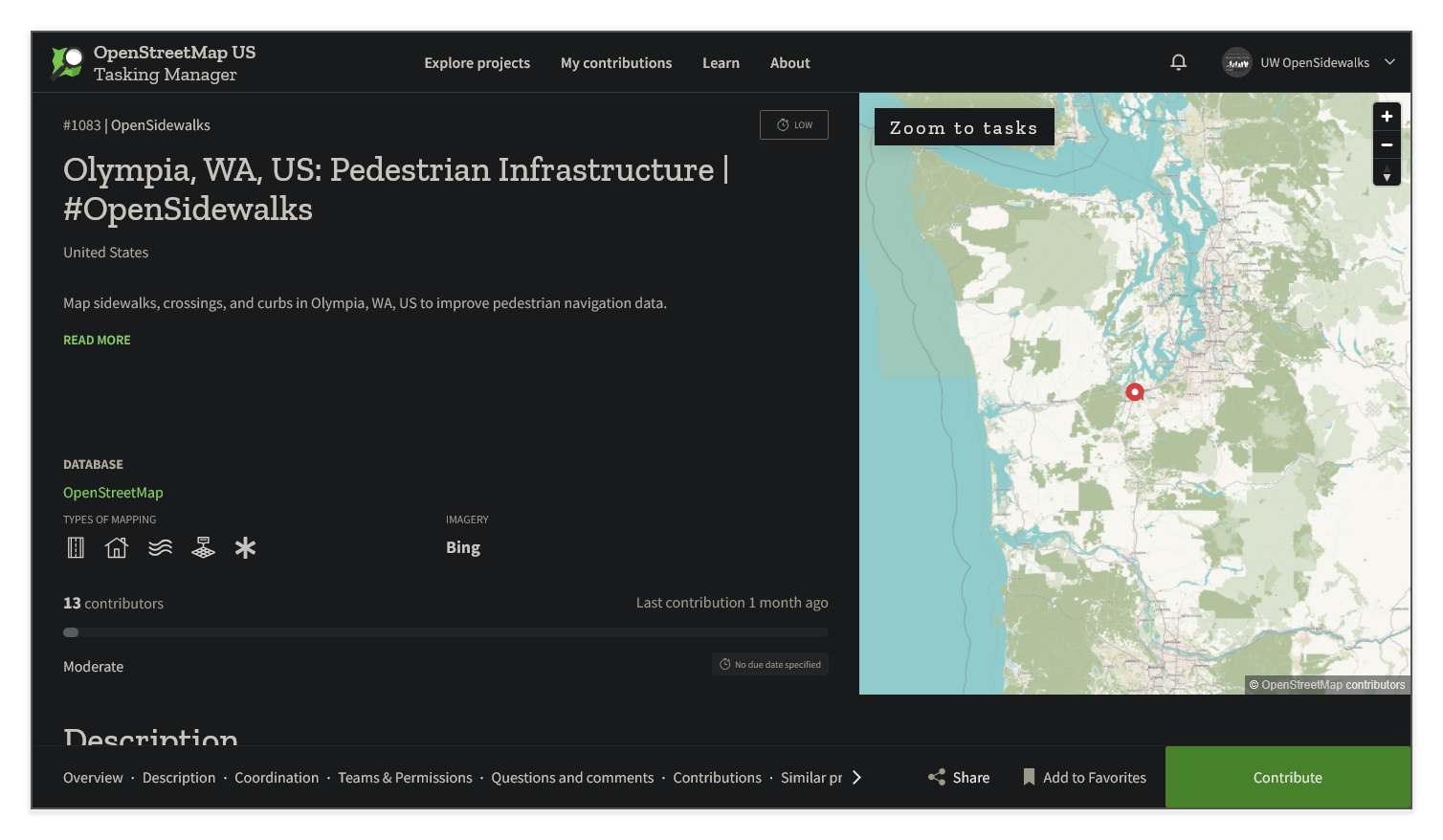Click the project completion progress bar
This screenshot has width=1443, height=840.
[445, 631]
